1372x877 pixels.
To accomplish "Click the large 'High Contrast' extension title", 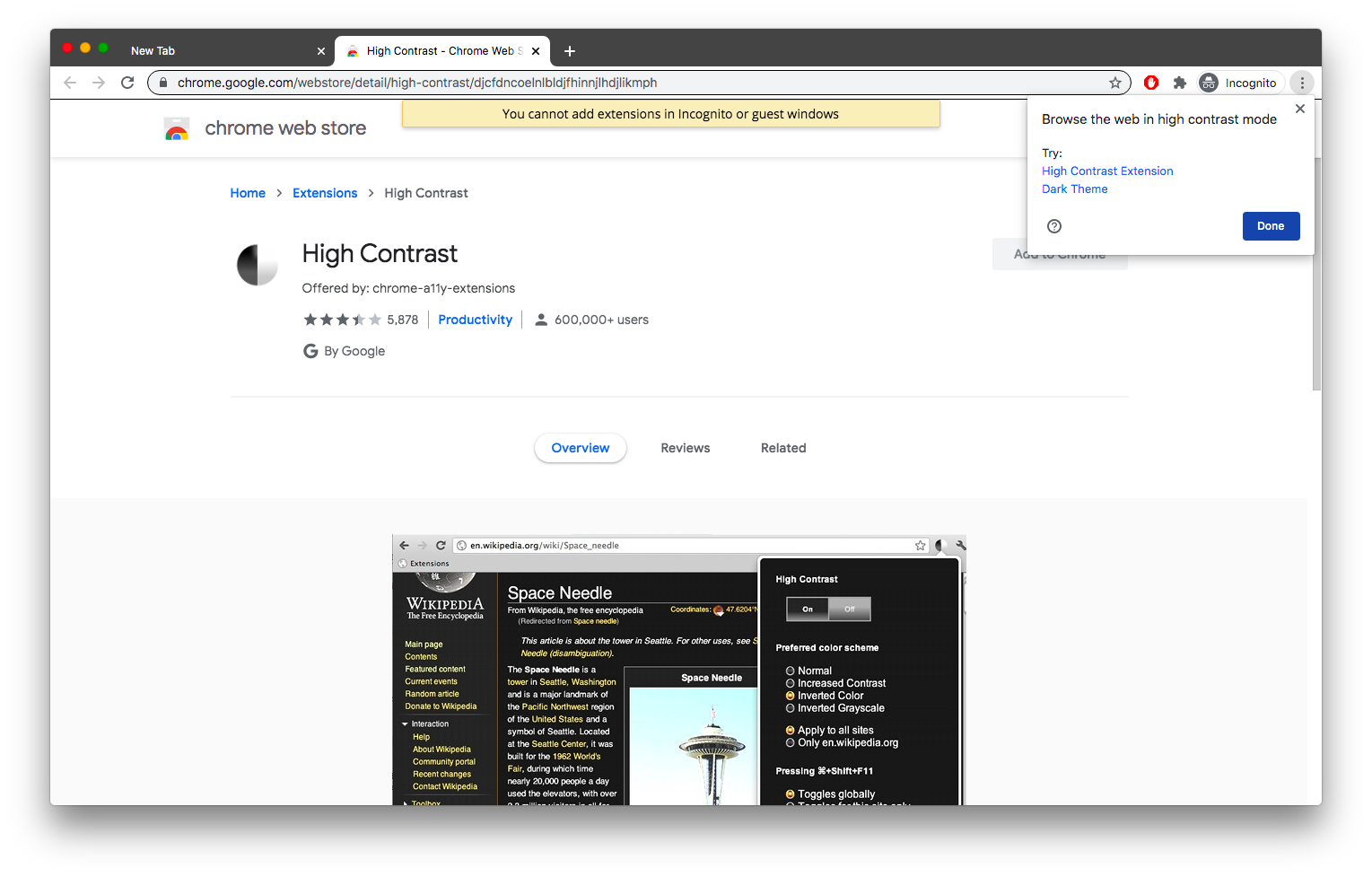I will click(380, 254).
